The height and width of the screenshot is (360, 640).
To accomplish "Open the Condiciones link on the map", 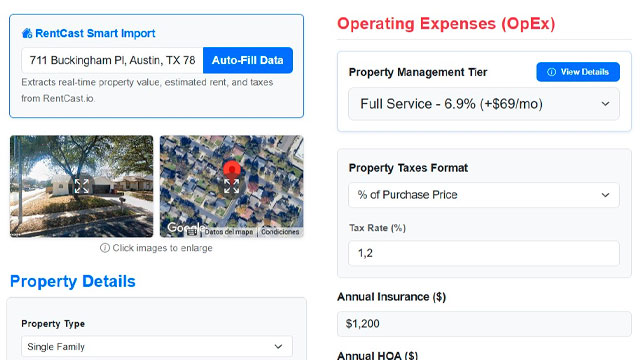I will tap(280, 232).
